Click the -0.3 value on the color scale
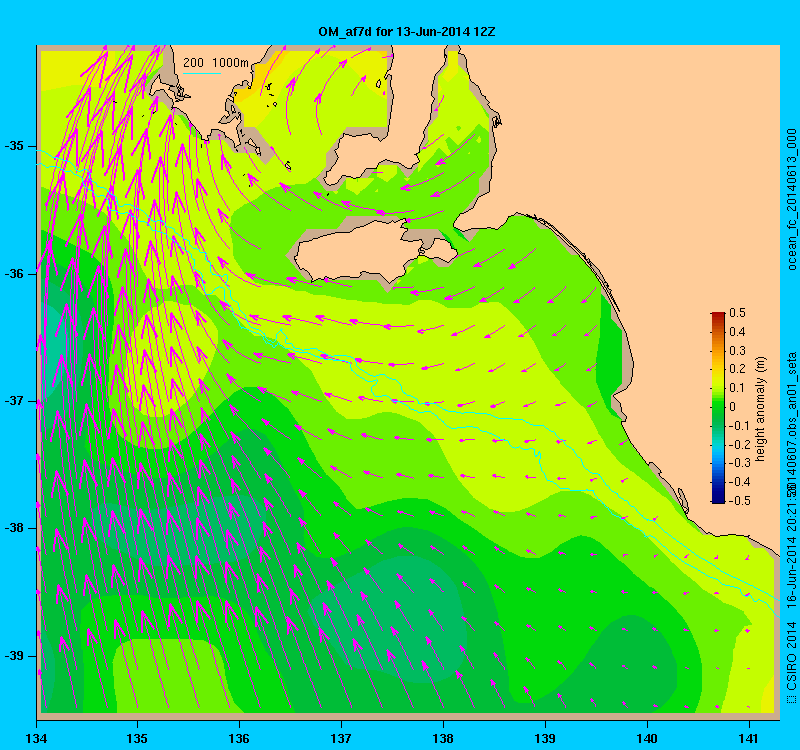 (739, 463)
